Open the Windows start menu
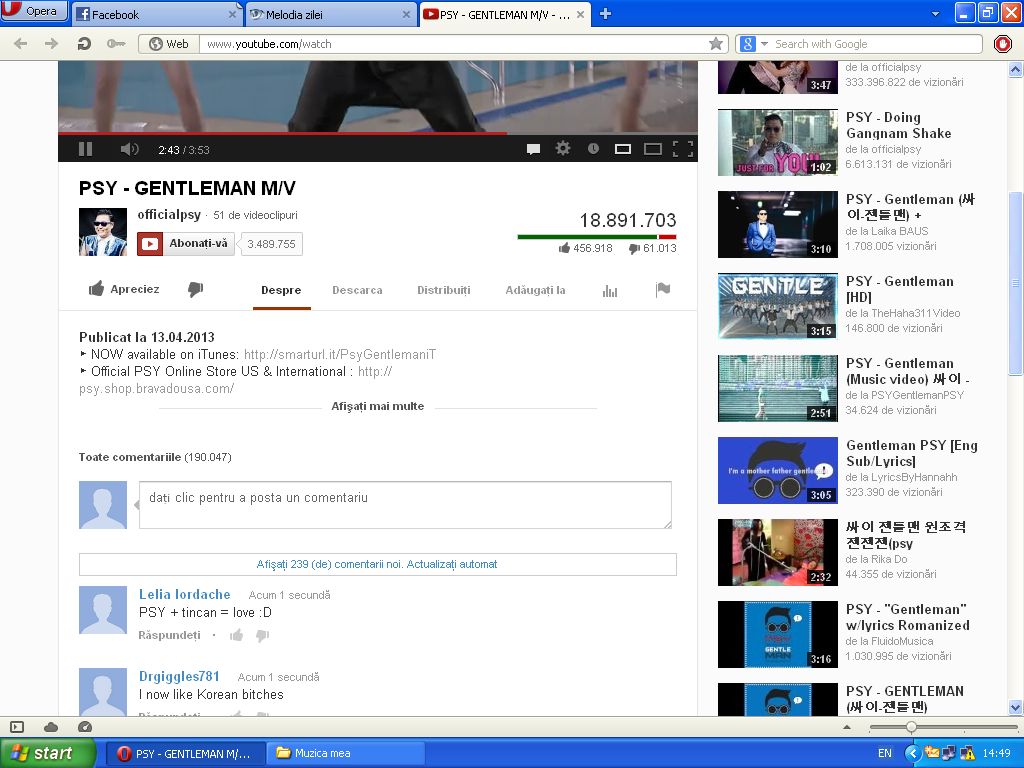This screenshot has height=768, width=1024. tap(48, 753)
